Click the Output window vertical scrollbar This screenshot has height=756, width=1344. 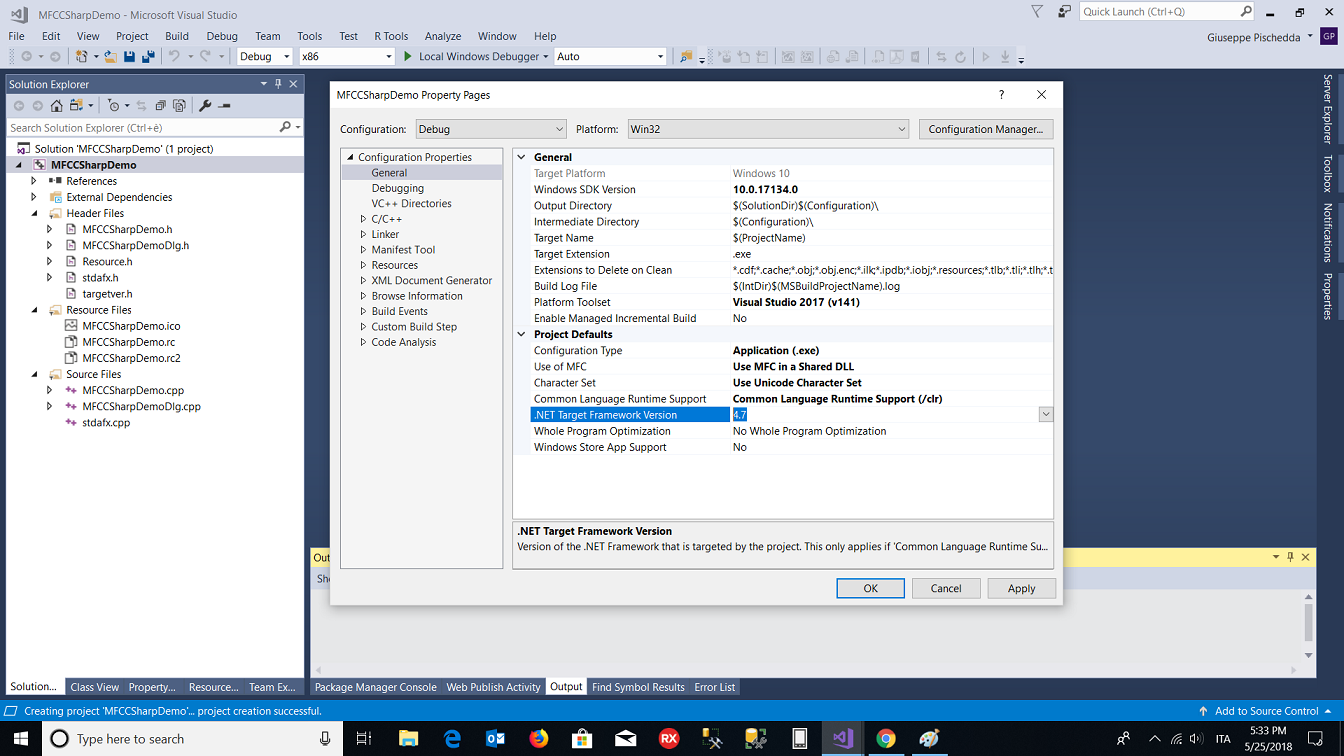click(x=1308, y=626)
